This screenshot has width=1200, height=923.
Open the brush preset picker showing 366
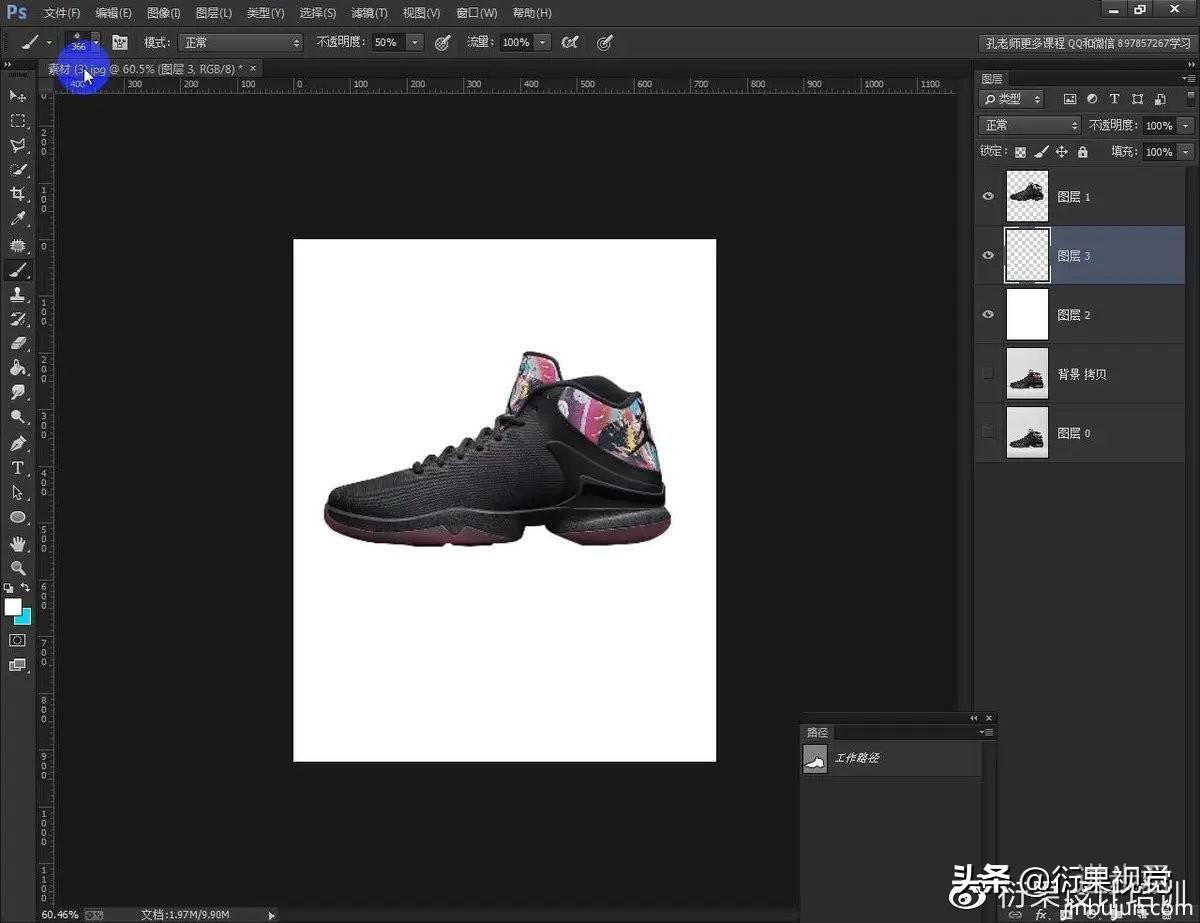pyautogui.click(x=82, y=42)
